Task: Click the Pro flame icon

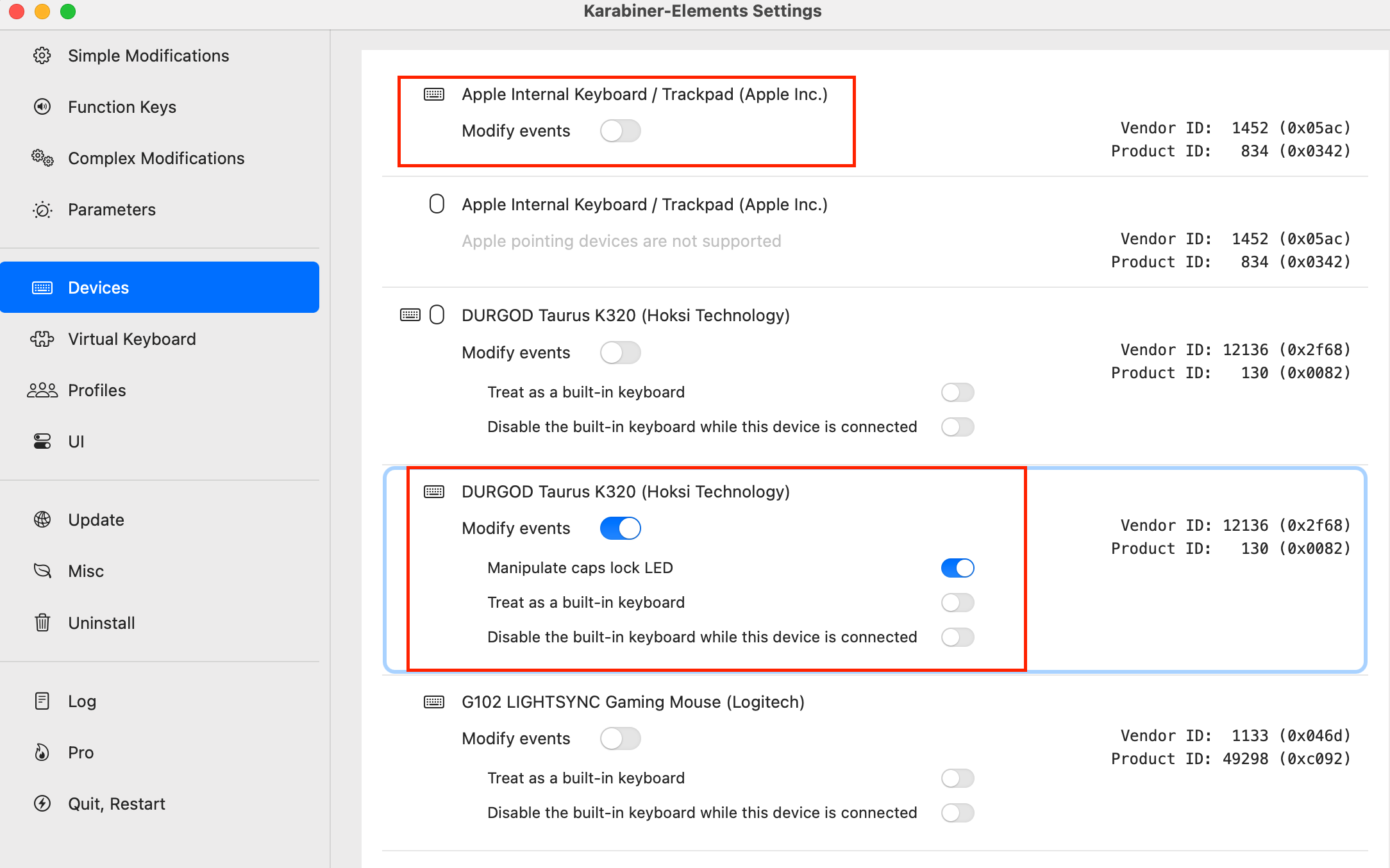Action: 42,752
